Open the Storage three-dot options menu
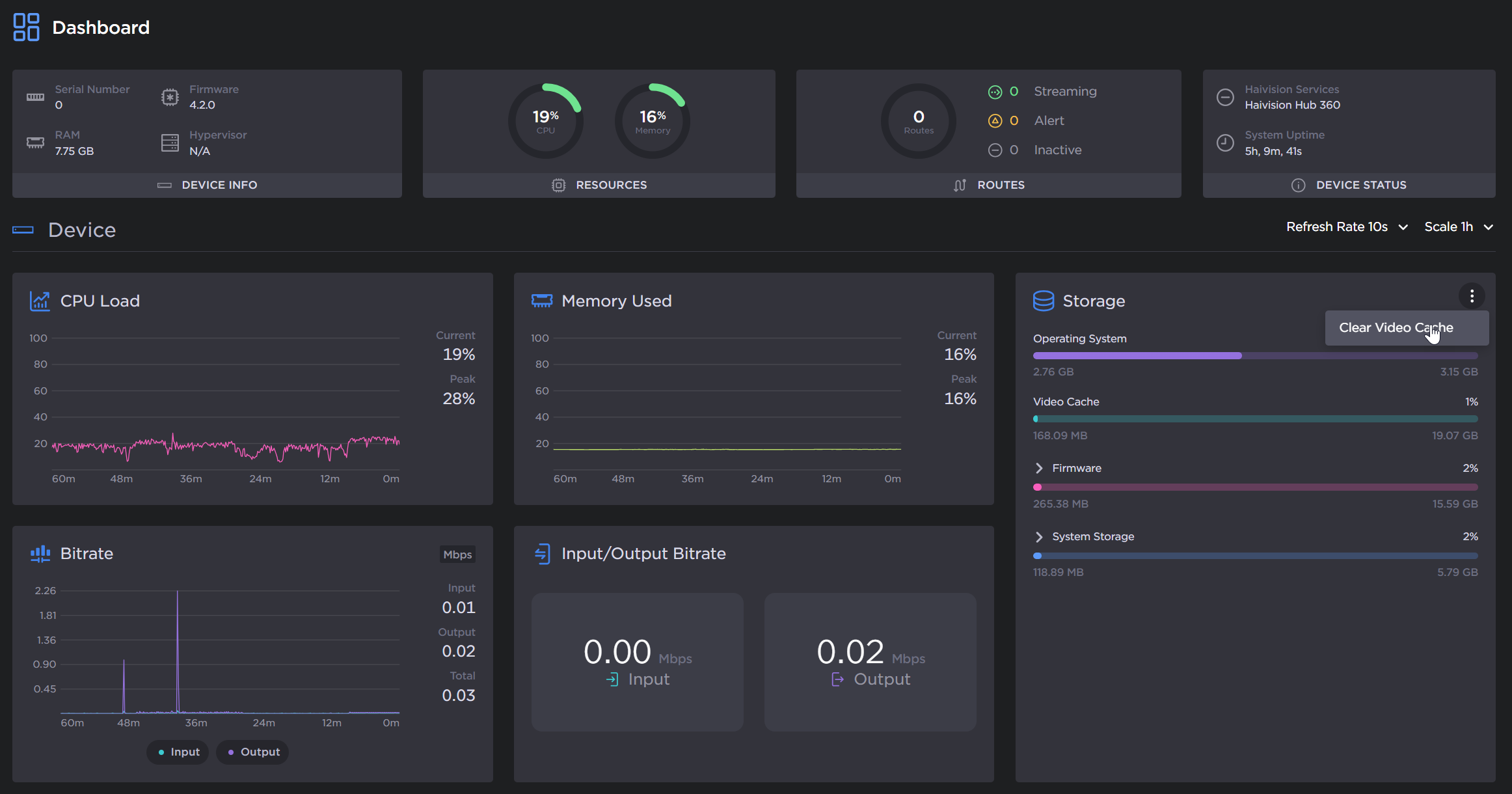This screenshot has height=794, width=1512. click(1472, 296)
